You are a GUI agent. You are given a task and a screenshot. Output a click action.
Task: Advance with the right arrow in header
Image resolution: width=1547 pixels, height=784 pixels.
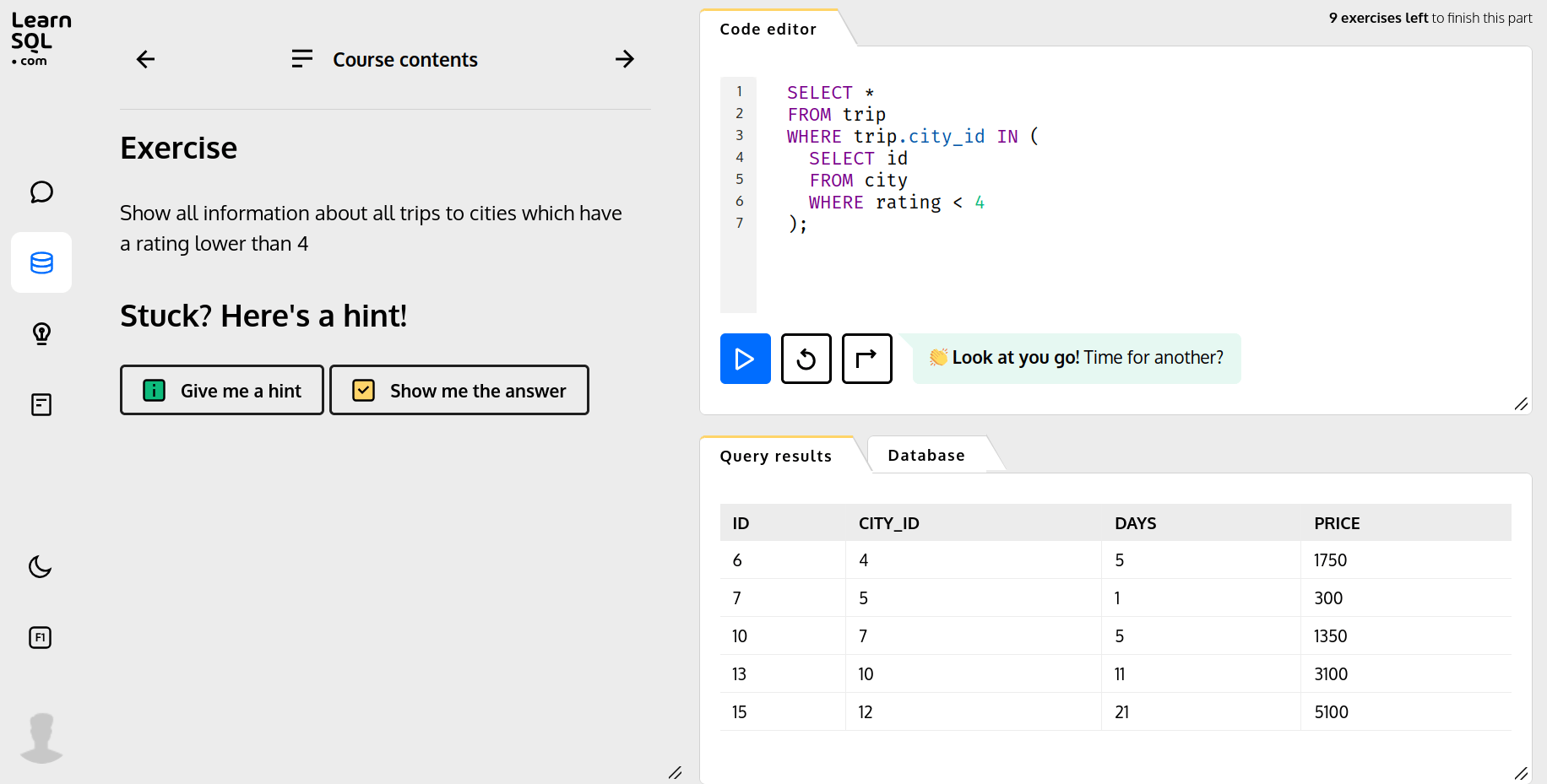[x=624, y=59]
